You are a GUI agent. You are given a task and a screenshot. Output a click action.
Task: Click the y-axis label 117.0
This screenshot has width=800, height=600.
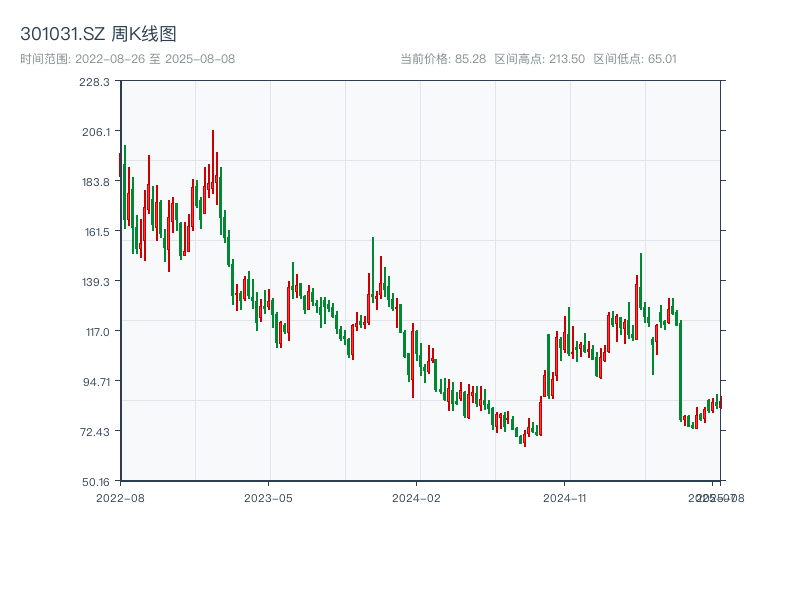pos(97,332)
